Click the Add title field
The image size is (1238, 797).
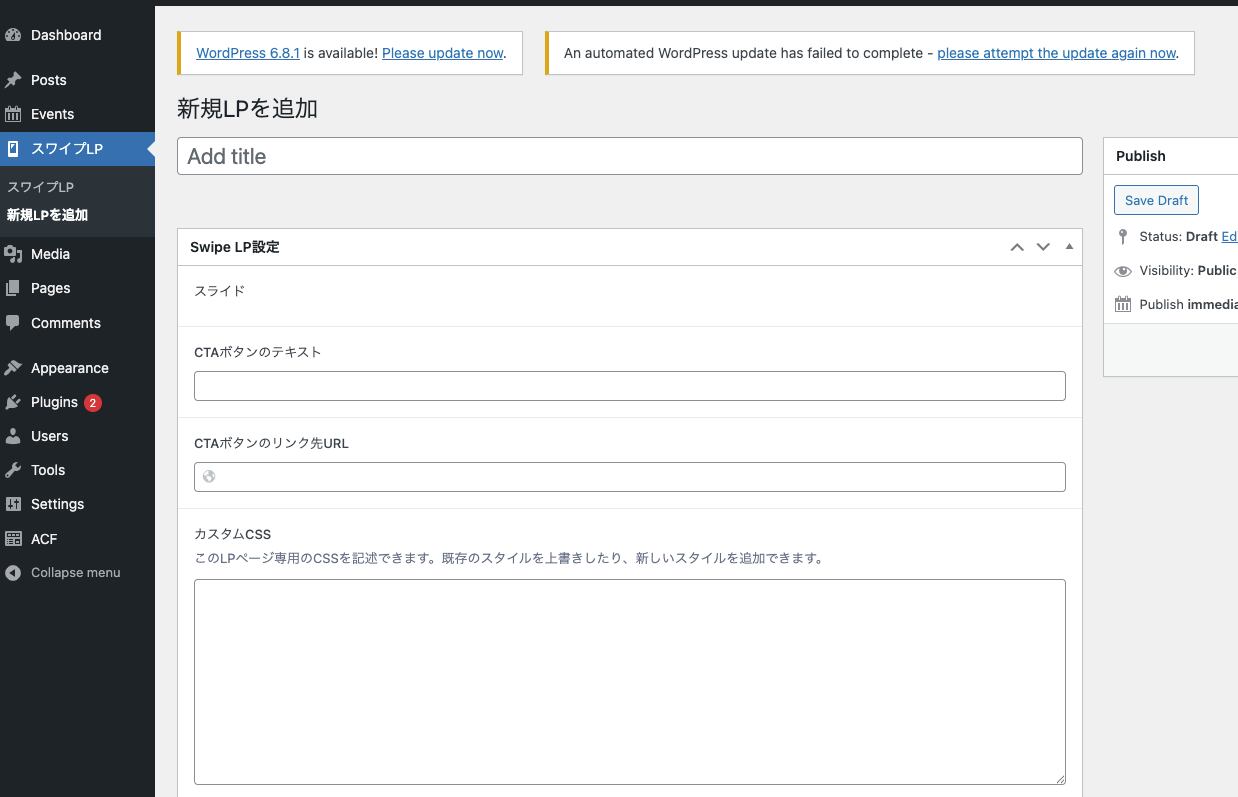630,156
